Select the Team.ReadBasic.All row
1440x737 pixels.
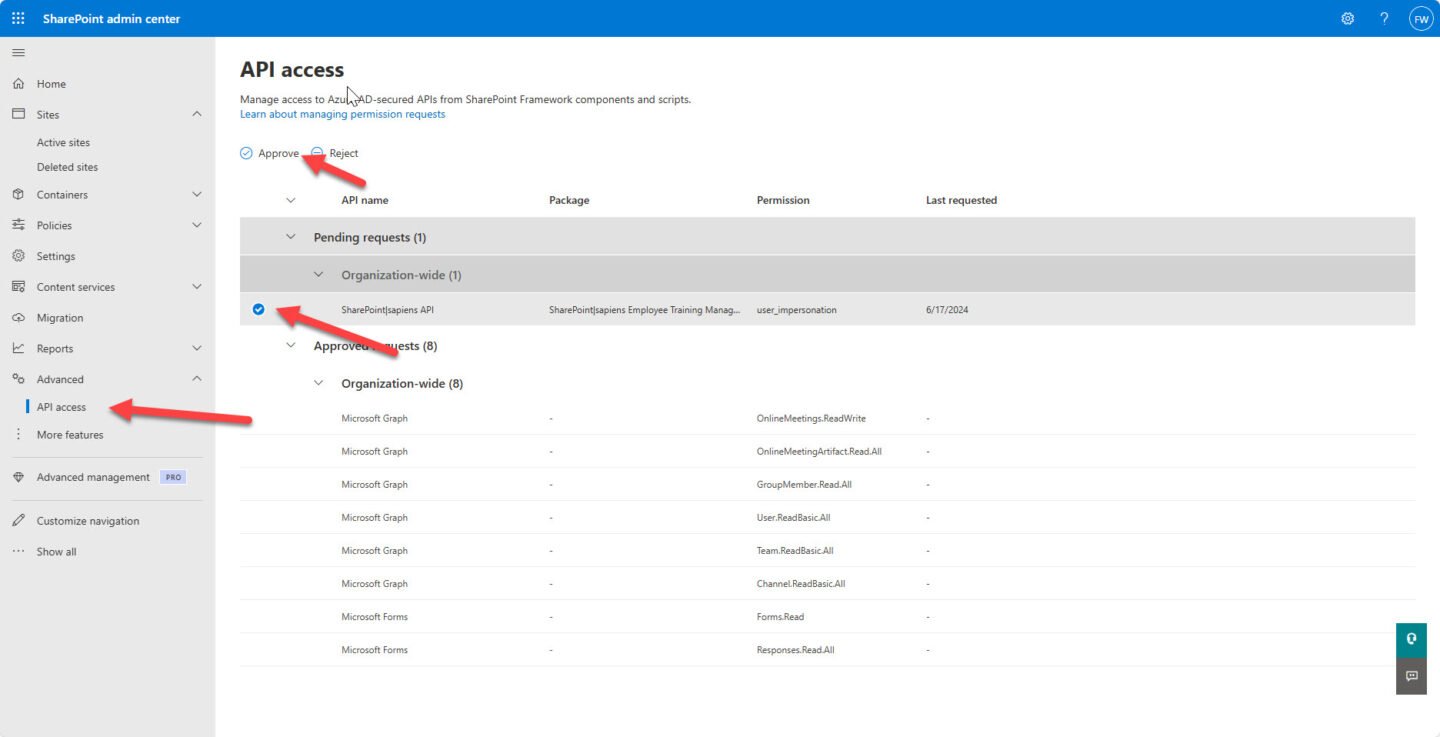[827, 550]
